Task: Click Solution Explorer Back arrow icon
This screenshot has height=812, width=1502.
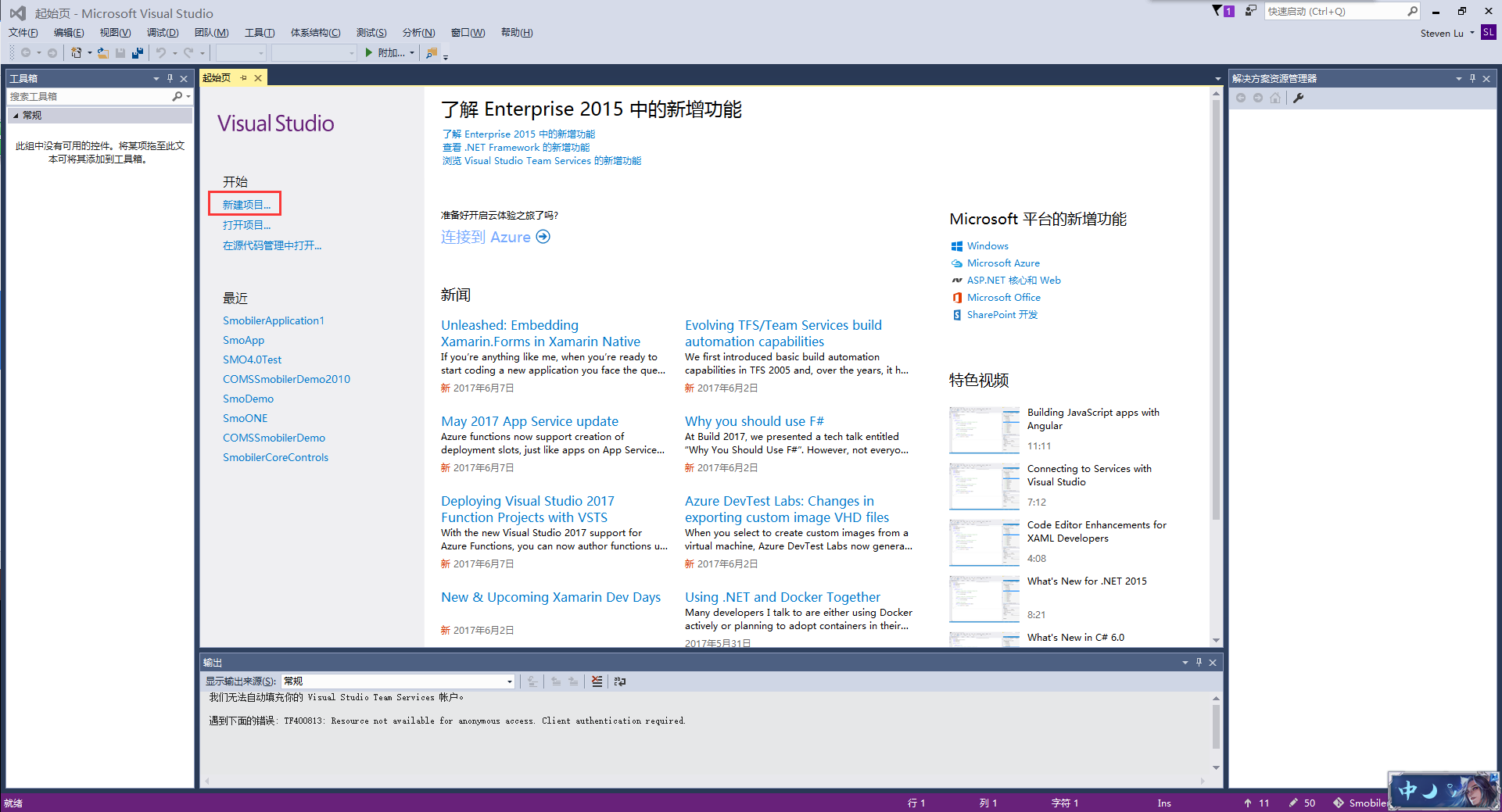Action: point(1241,98)
